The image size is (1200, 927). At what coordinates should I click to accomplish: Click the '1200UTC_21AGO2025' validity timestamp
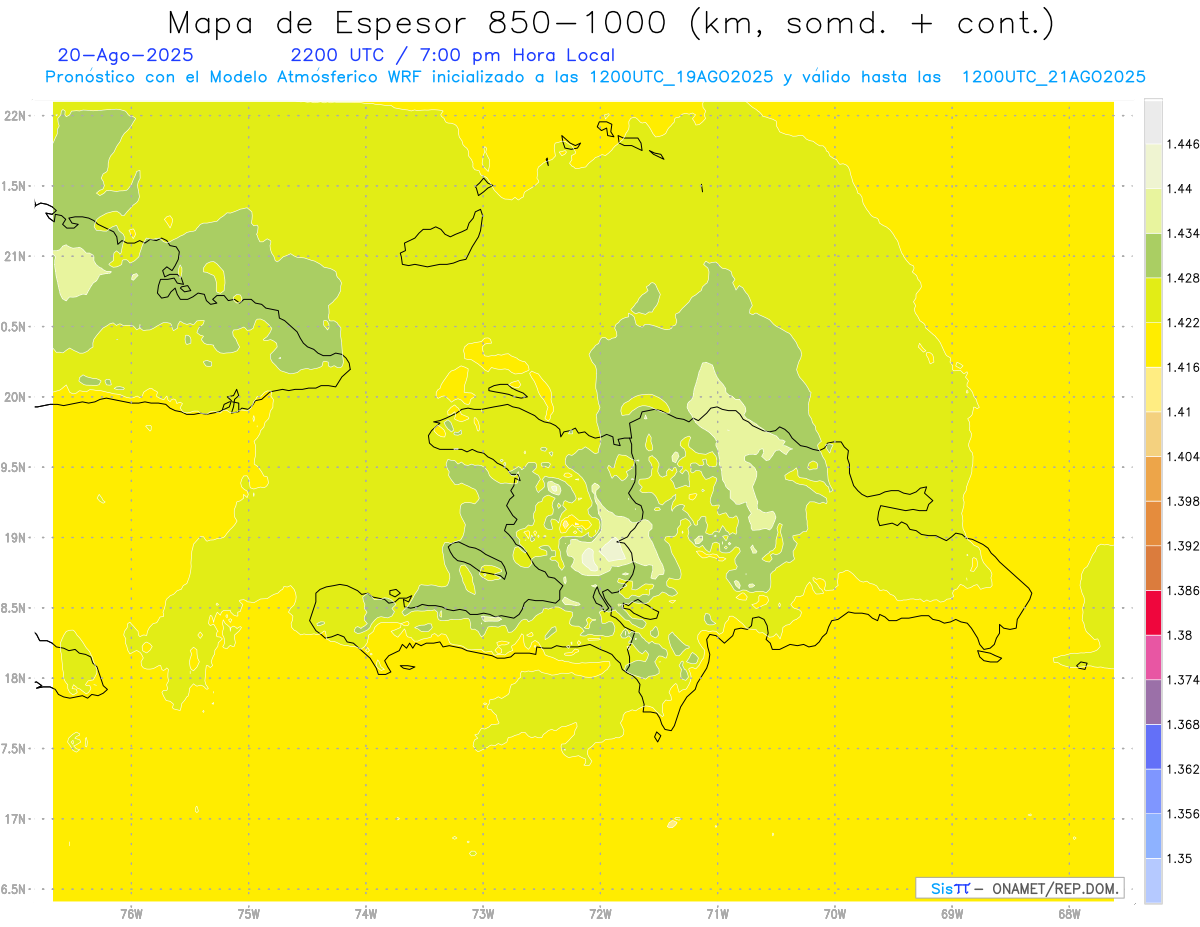(x=1053, y=77)
